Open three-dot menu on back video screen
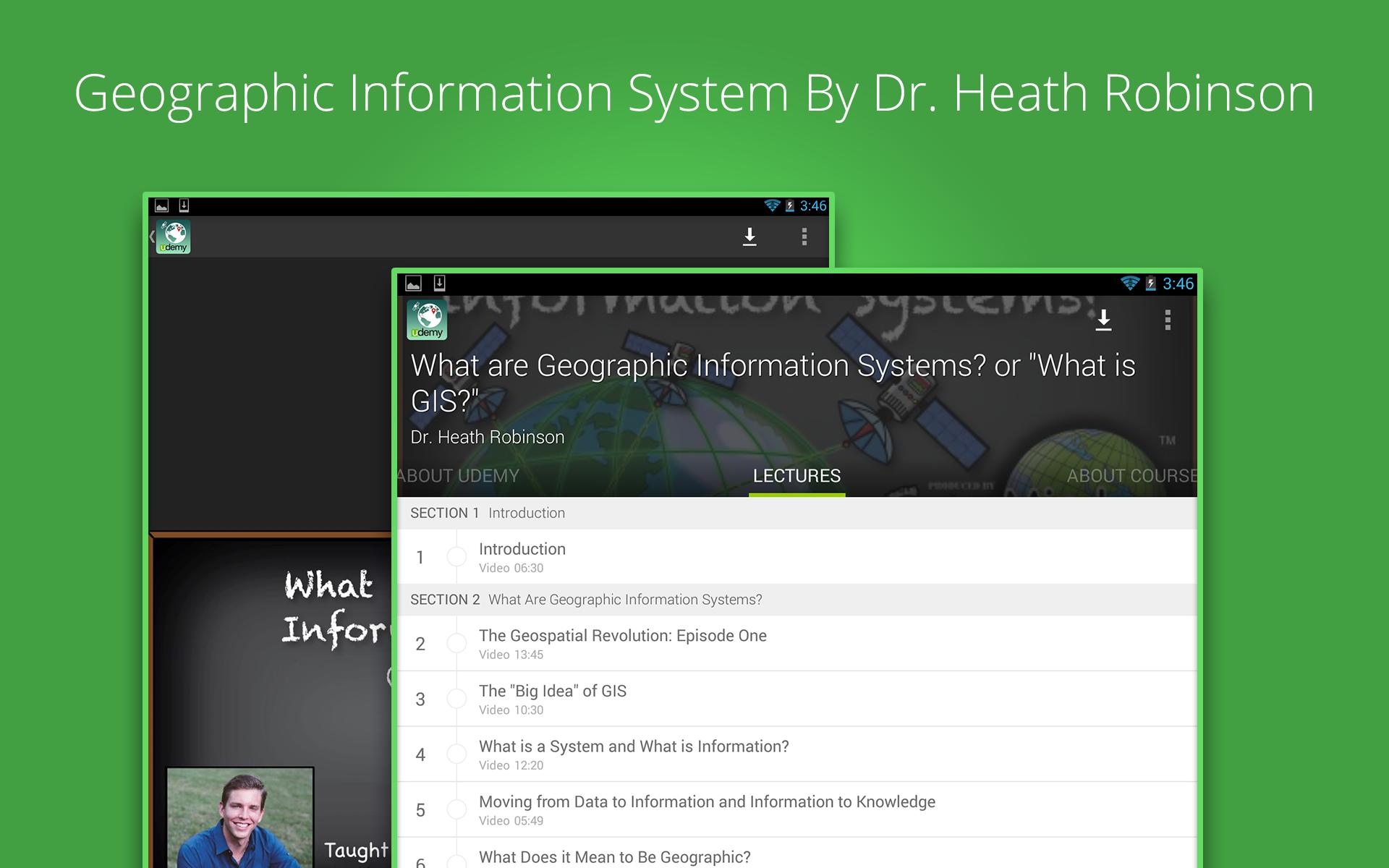Image resolution: width=1389 pixels, height=868 pixels. pyautogui.click(x=804, y=237)
